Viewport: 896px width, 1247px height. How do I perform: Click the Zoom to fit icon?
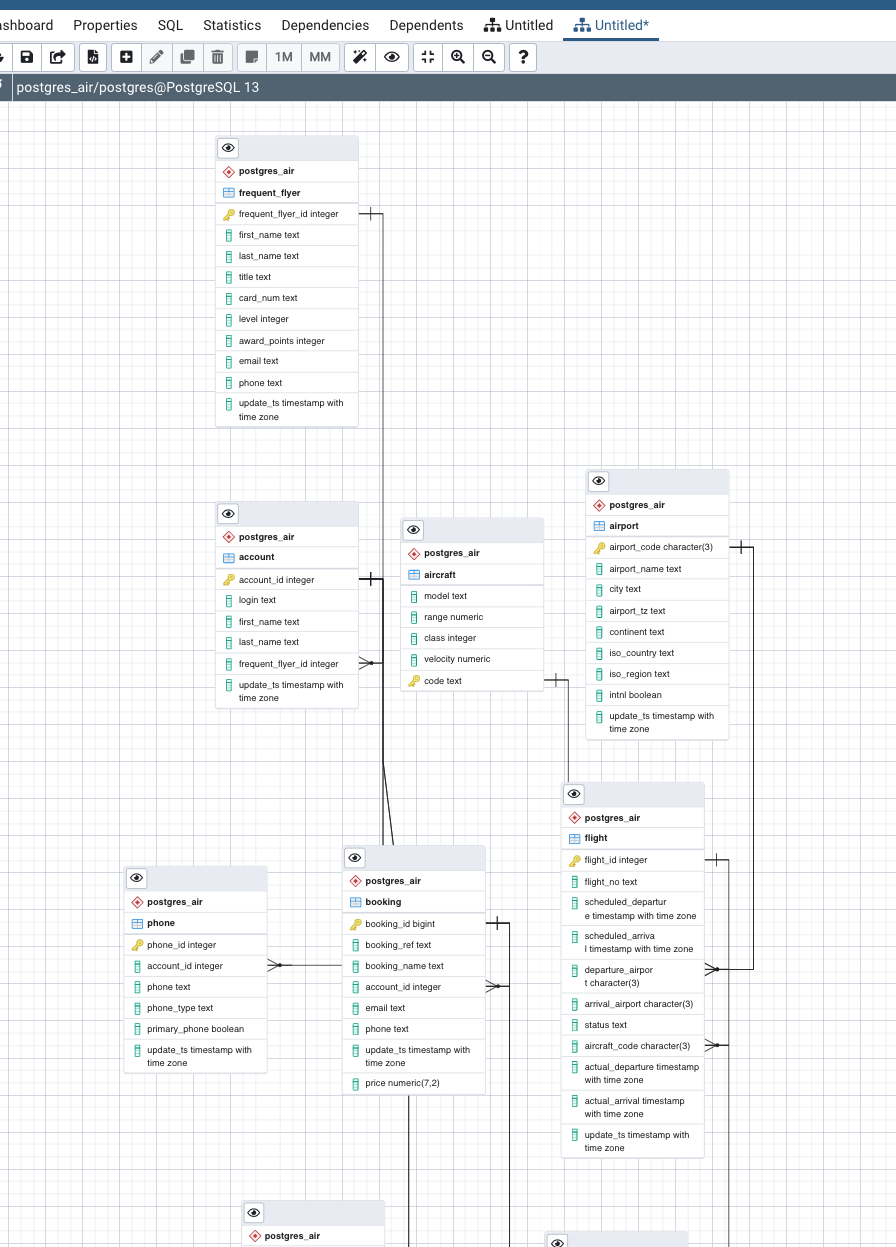point(427,57)
